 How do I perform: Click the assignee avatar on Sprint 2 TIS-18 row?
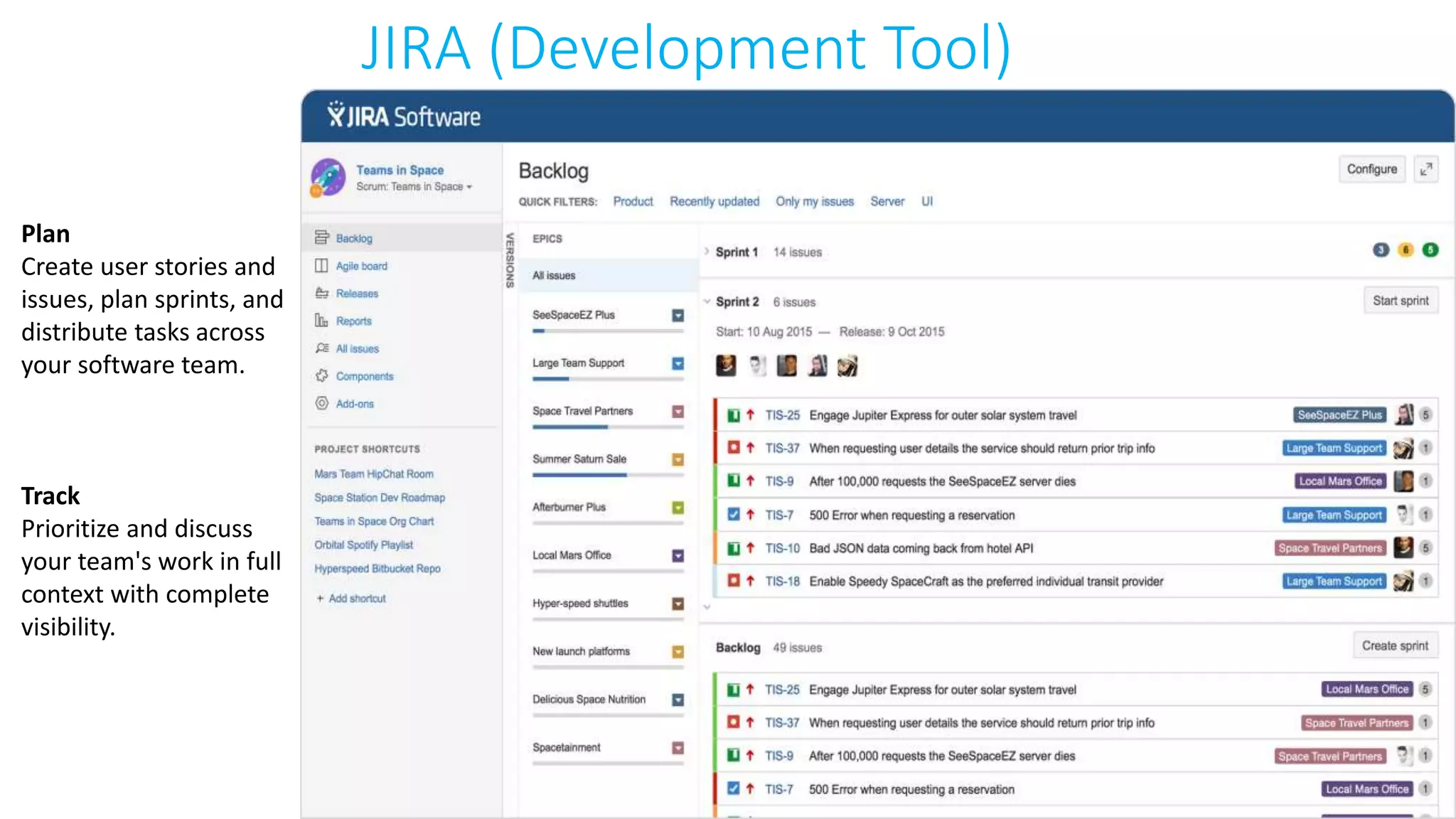[x=1403, y=581]
